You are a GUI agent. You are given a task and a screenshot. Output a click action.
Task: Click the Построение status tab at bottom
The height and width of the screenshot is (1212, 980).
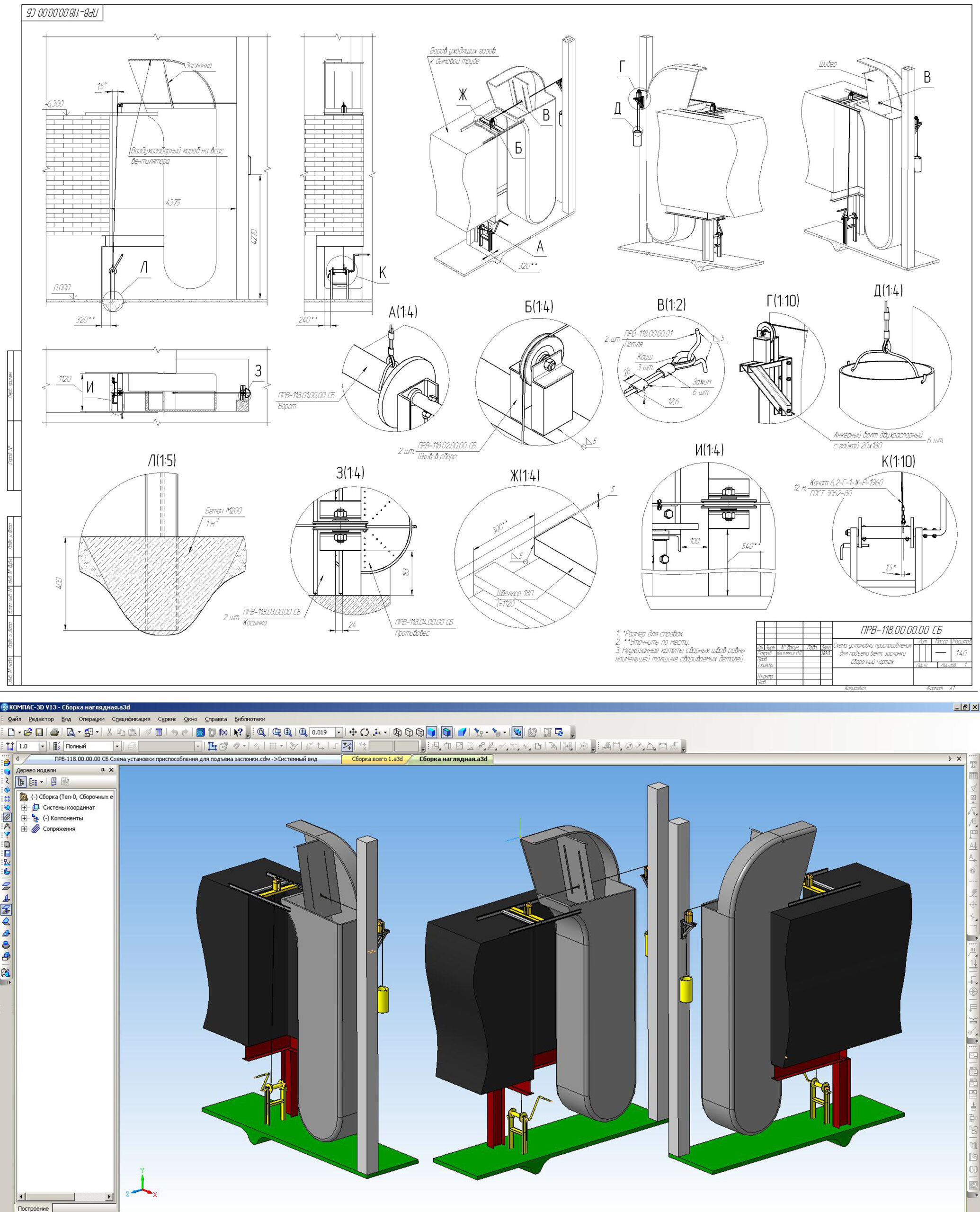32,1208
